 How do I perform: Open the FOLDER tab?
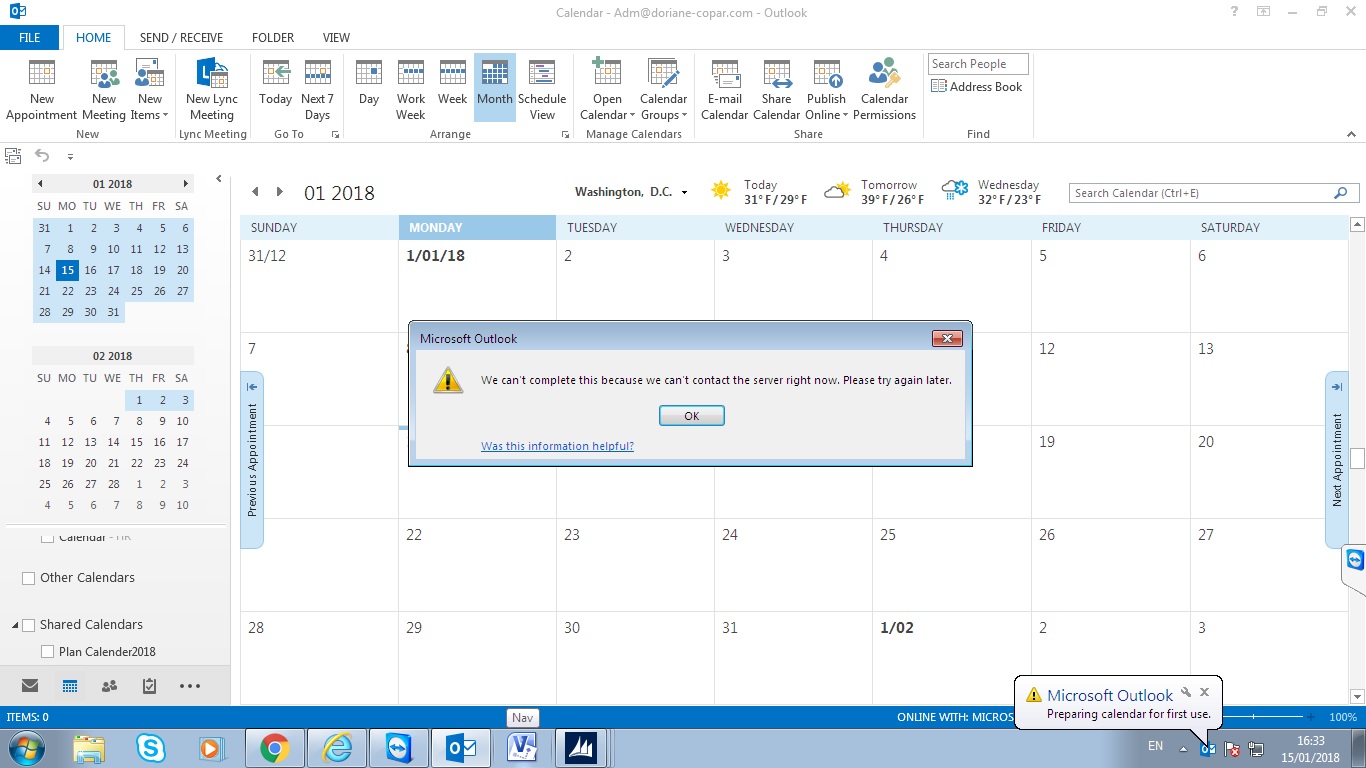coord(273,38)
